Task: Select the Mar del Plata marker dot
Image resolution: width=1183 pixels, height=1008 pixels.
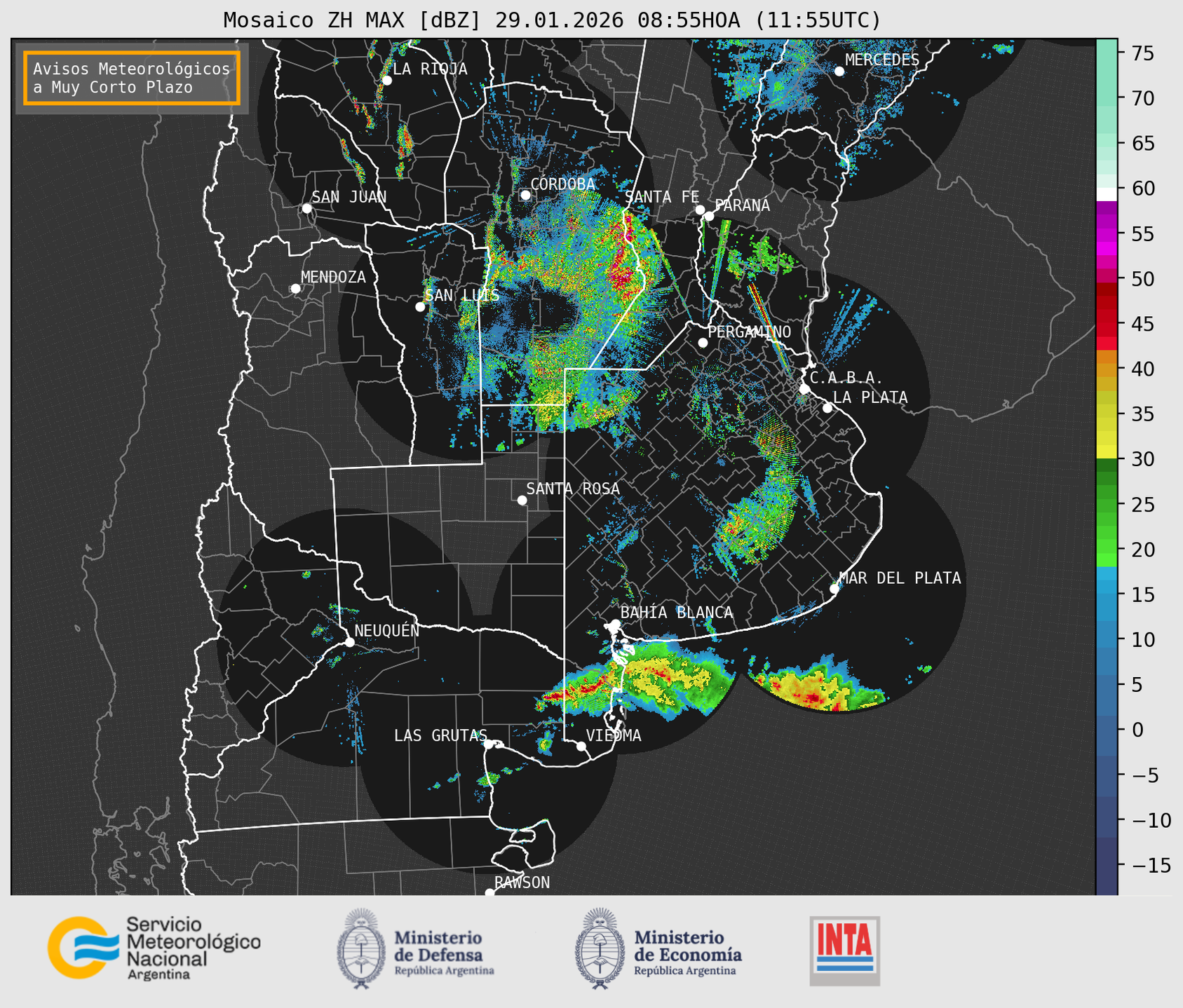Action: 834,588
